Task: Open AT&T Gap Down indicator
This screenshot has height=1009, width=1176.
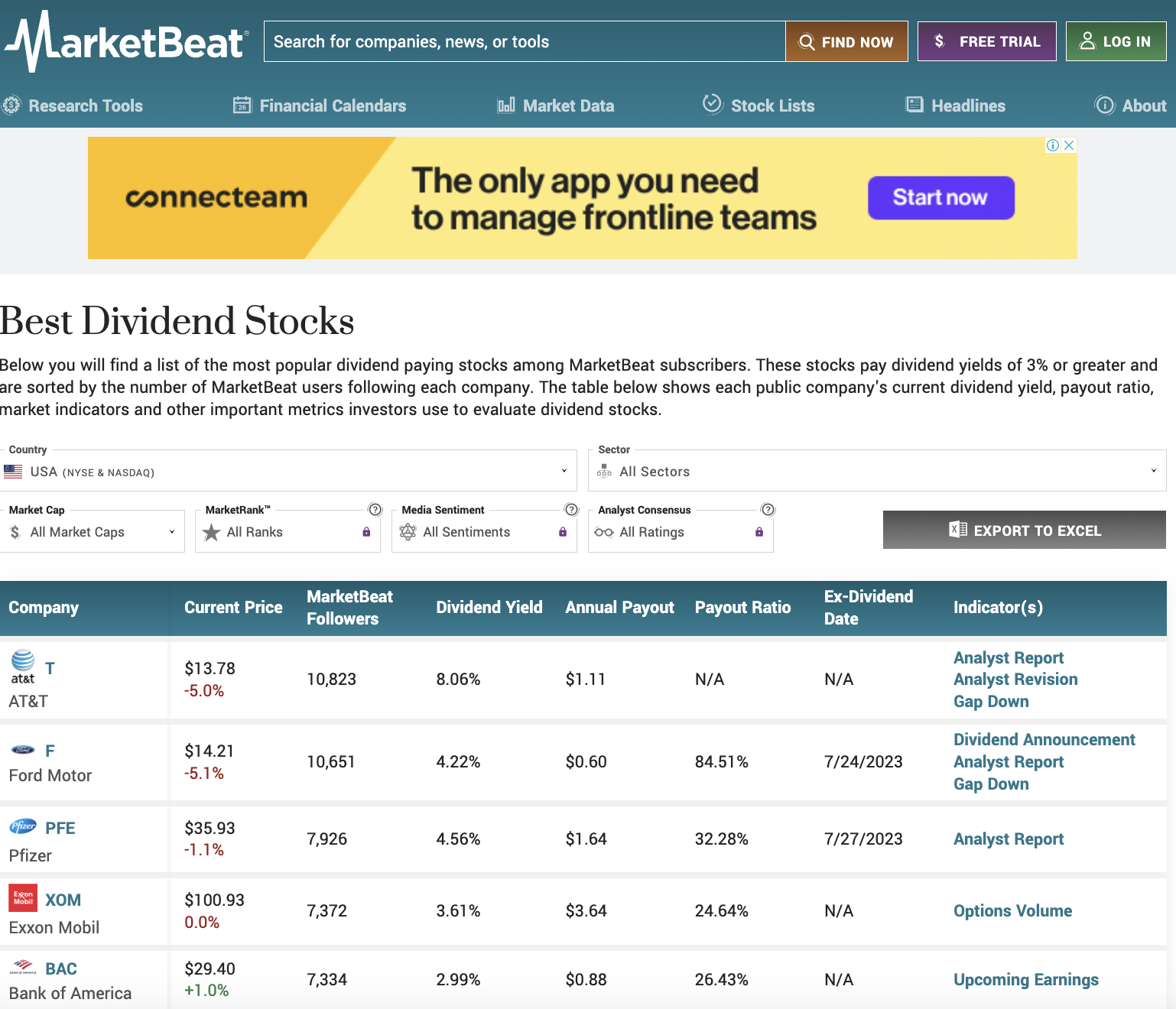Action: tap(991, 702)
